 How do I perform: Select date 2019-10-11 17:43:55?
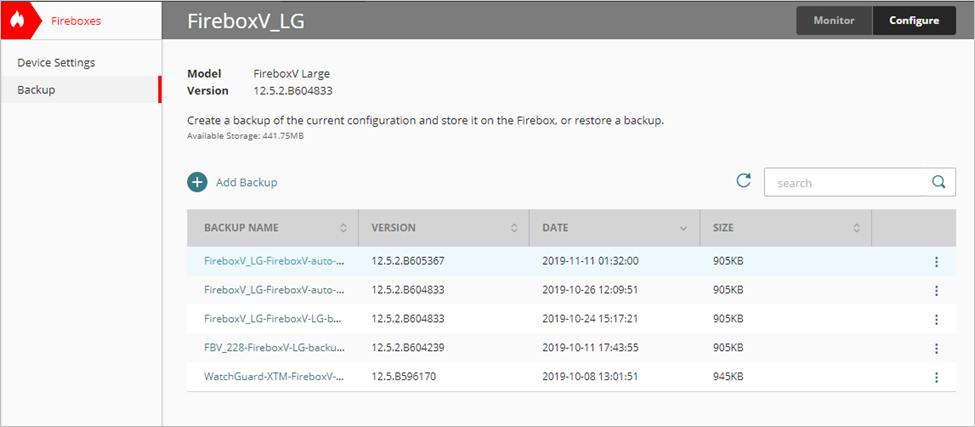[x=590, y=347]
